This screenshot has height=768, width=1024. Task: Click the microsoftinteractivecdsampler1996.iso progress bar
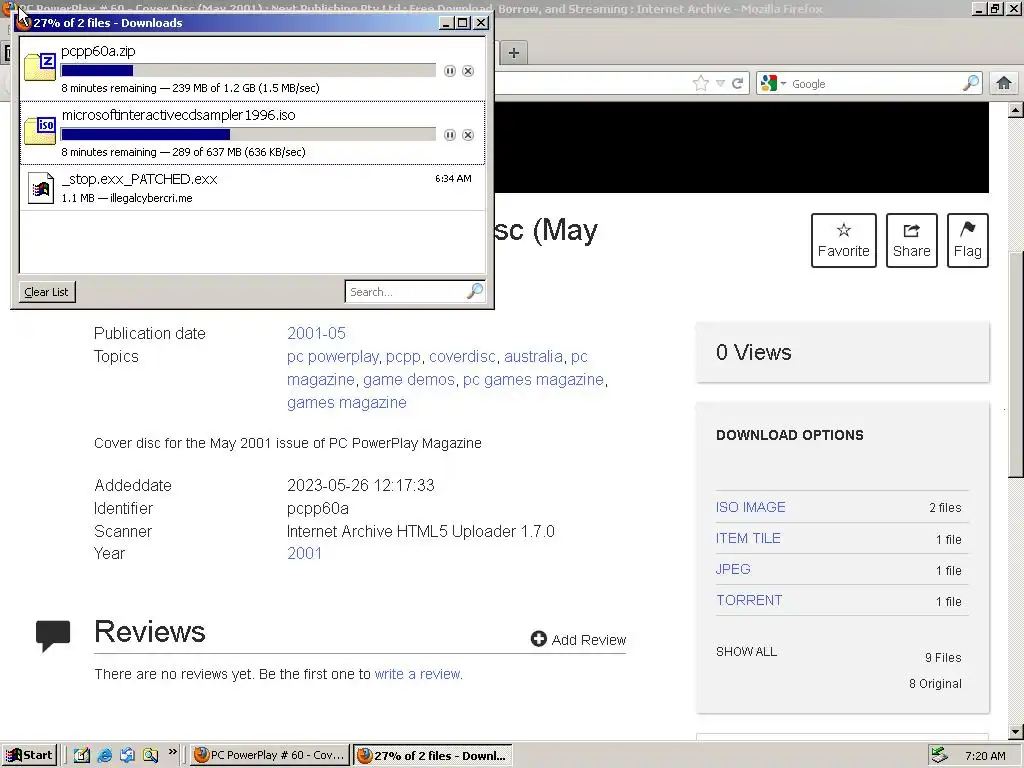(x=248, y=135)
